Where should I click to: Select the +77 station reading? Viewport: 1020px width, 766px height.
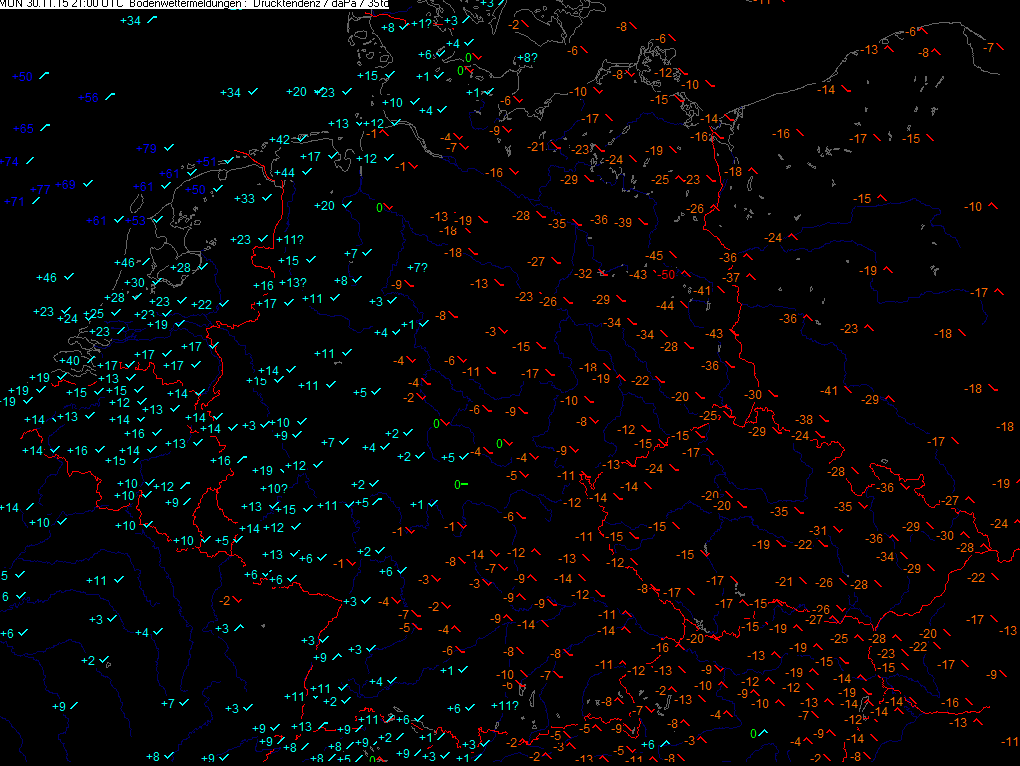click(40, 190)
